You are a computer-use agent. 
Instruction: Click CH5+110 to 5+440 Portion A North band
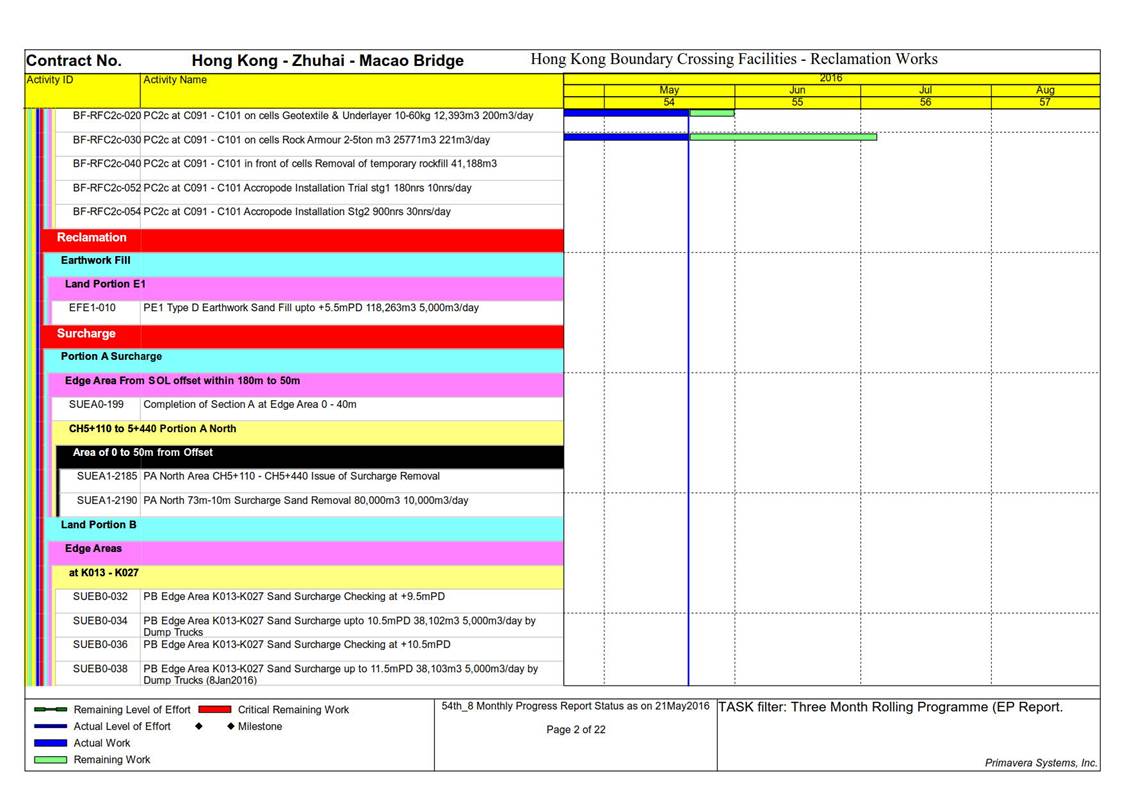[308, 432]
